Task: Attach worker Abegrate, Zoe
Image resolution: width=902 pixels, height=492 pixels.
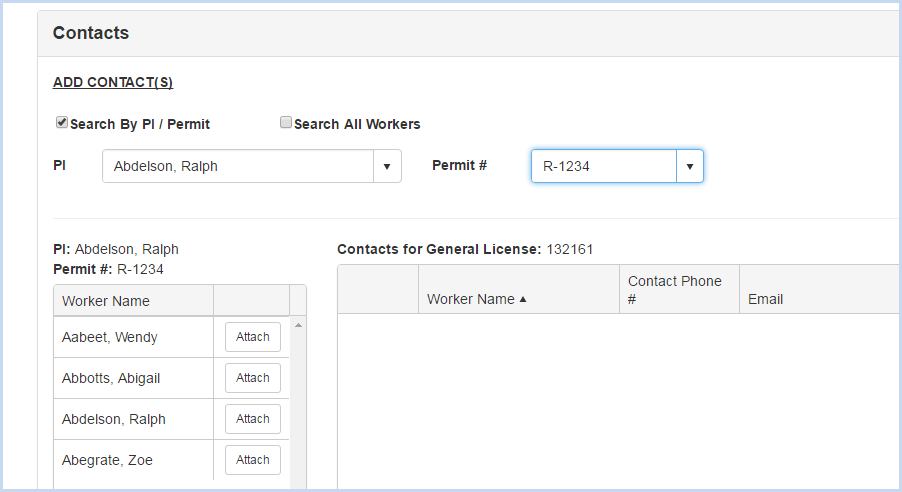Action: click(x=253, y=460)
